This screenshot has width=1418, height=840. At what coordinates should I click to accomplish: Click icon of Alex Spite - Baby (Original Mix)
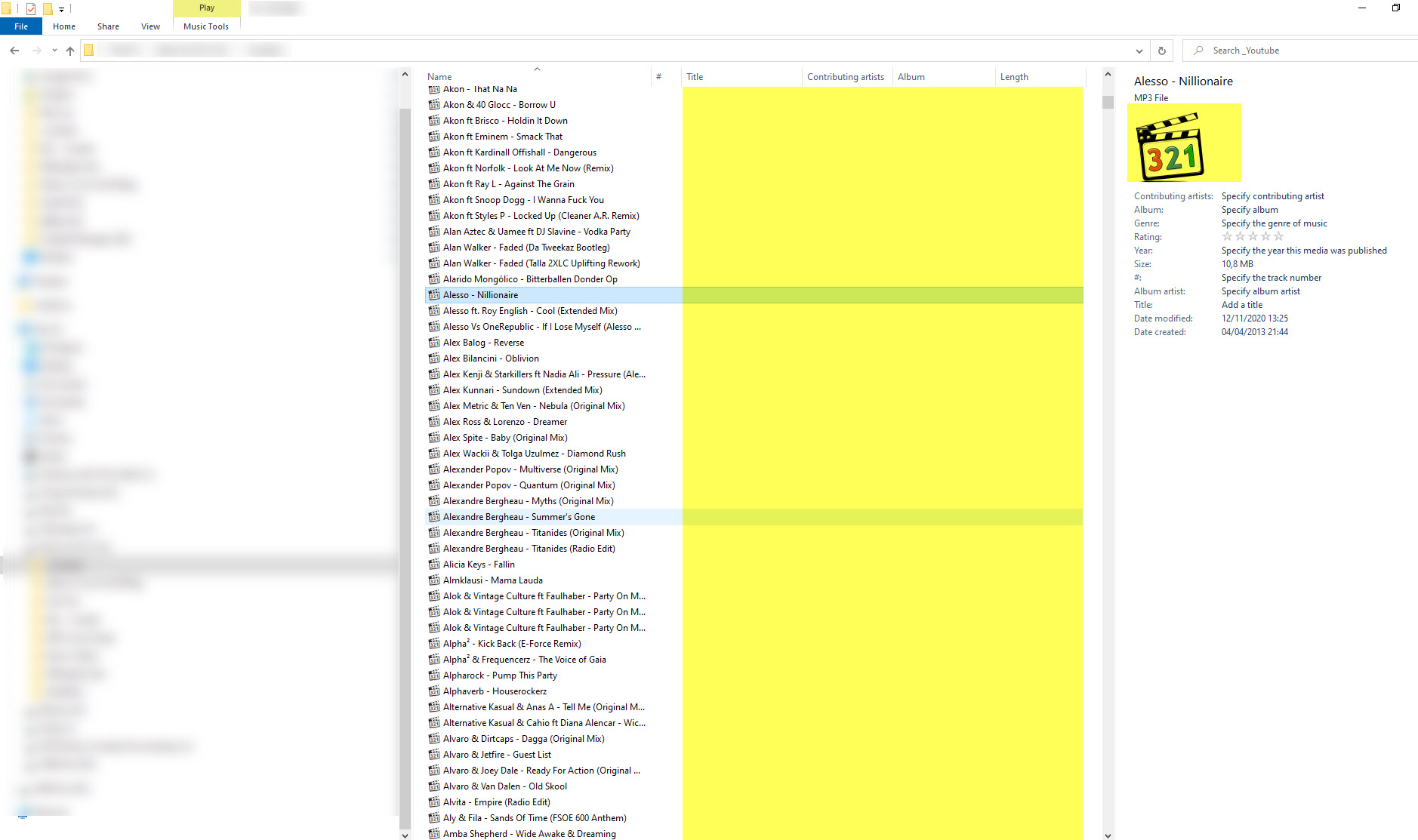coord(434,438)
